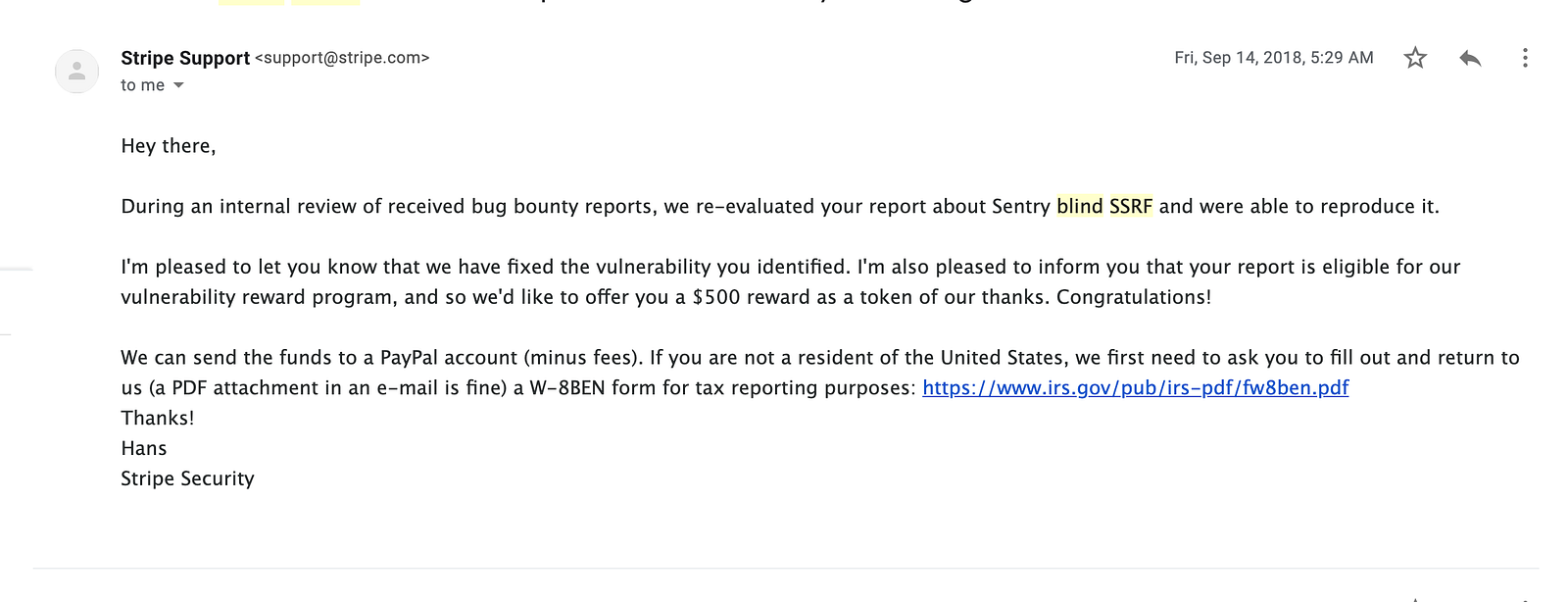Click the highlighted word "blind"
Viewport: 1568px width, 602px height.
click(x=1079, y=207)
